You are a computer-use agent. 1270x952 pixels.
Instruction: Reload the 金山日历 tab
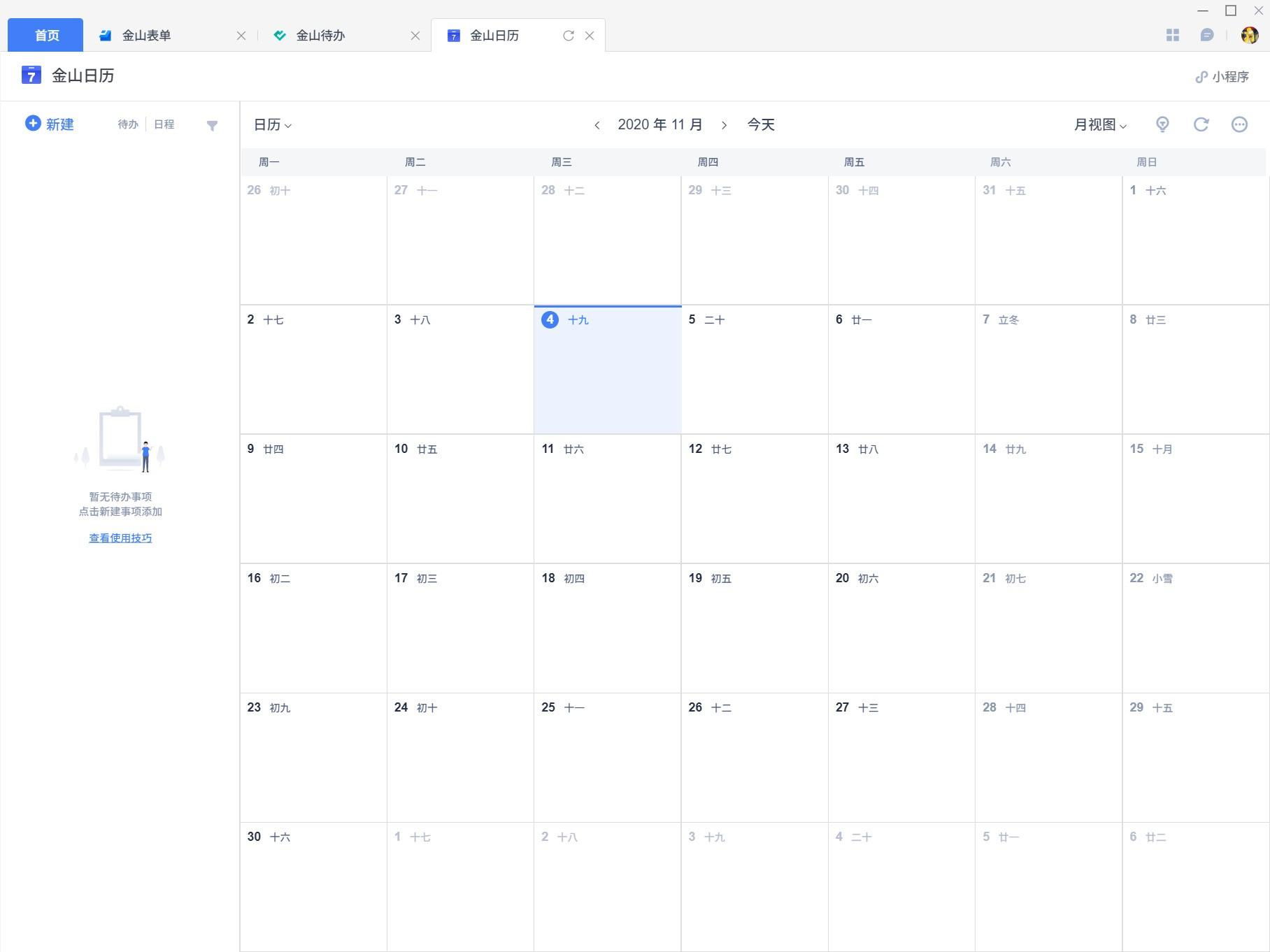coord(569,36)
